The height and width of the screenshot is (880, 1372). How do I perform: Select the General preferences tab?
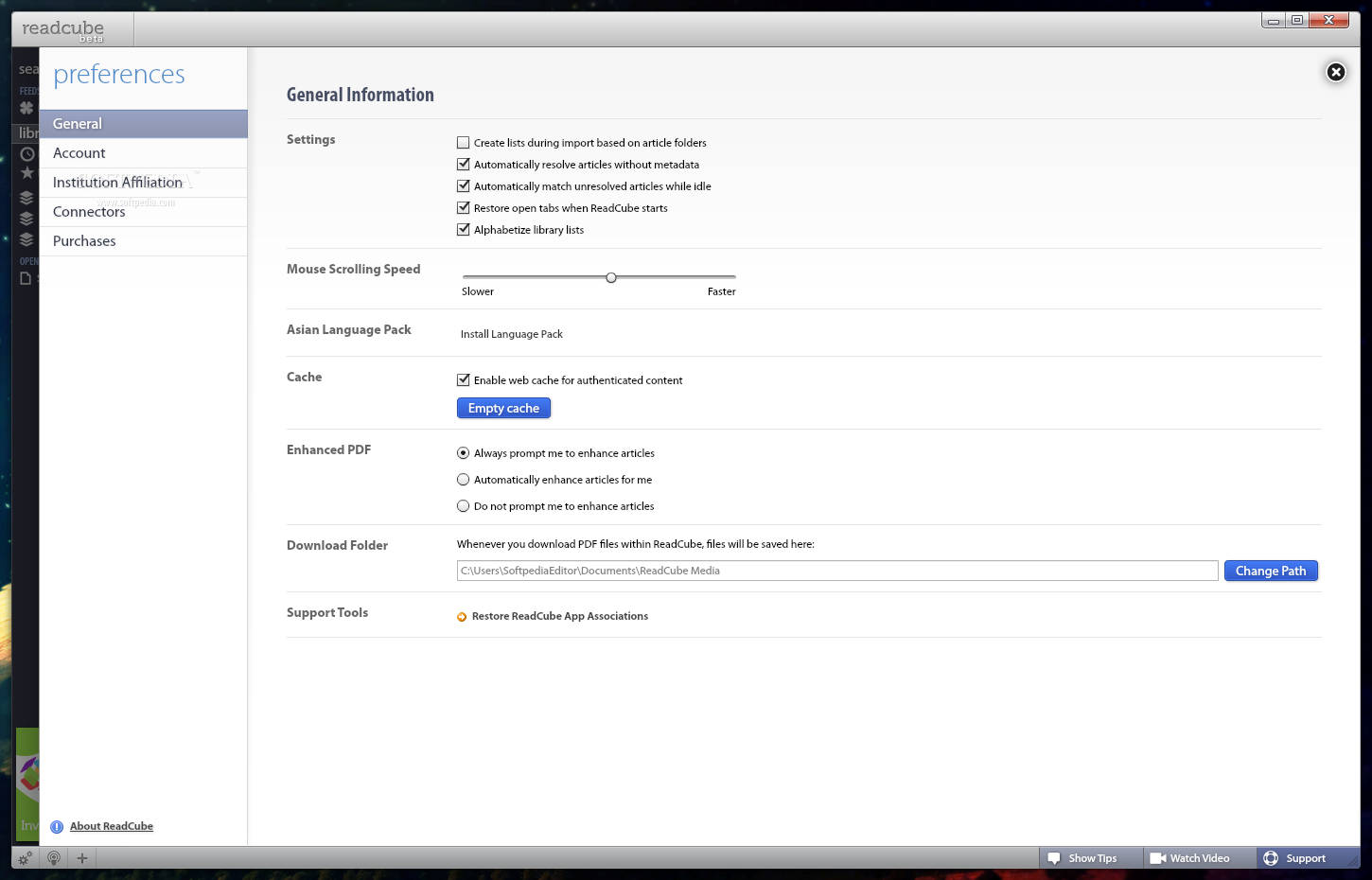point(143,124)
